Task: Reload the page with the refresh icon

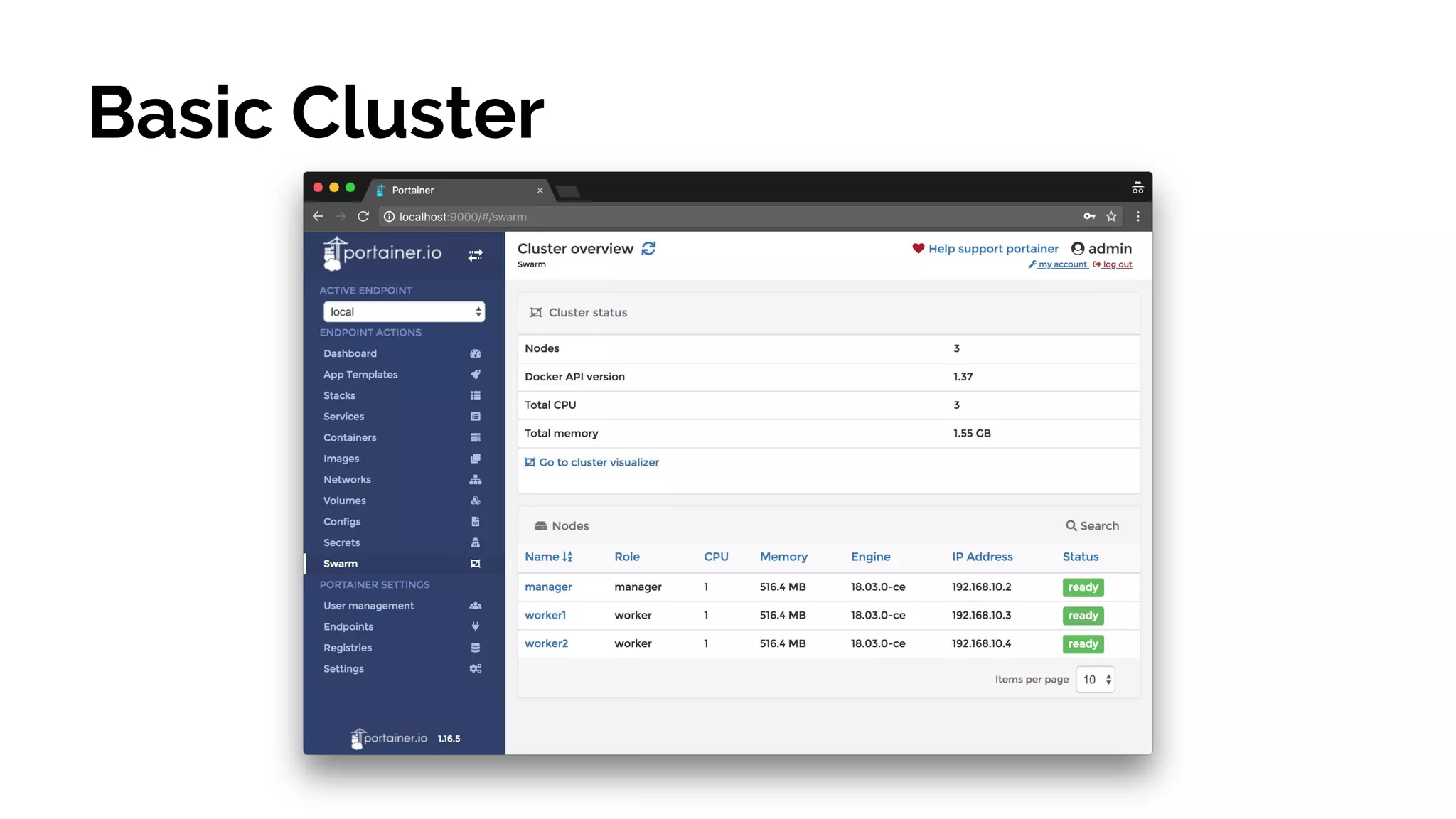Action: (x=363, y=217)
